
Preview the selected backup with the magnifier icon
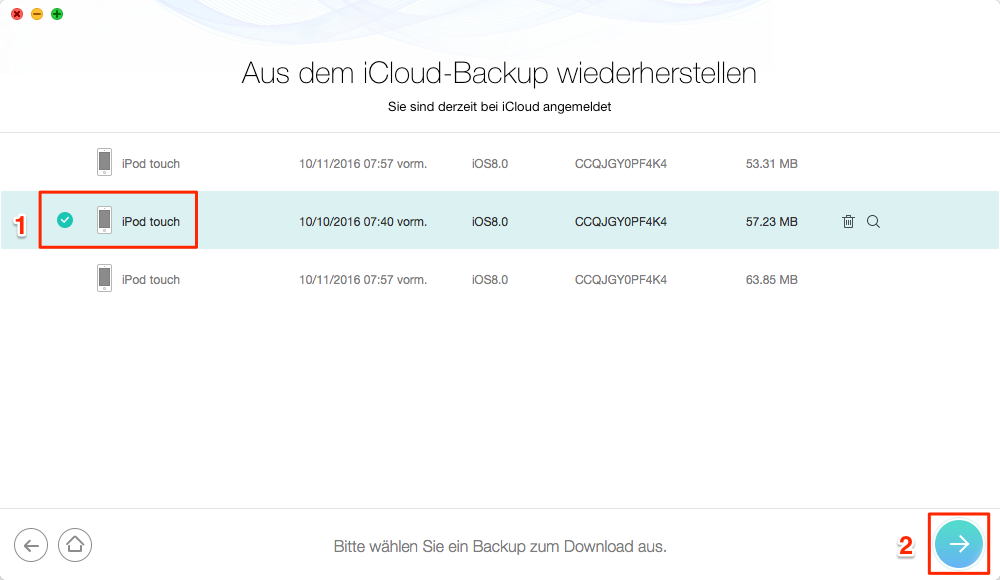pos(873,221)
